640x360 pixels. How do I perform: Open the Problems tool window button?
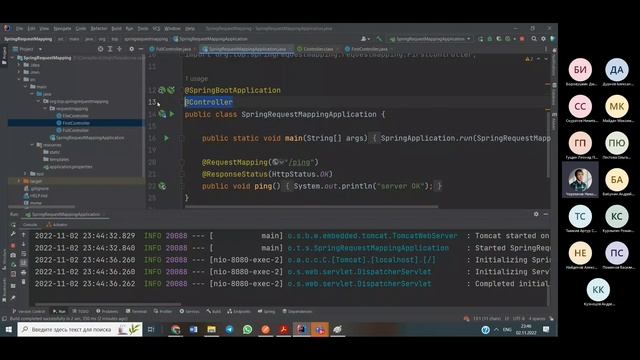pos(107,311)
